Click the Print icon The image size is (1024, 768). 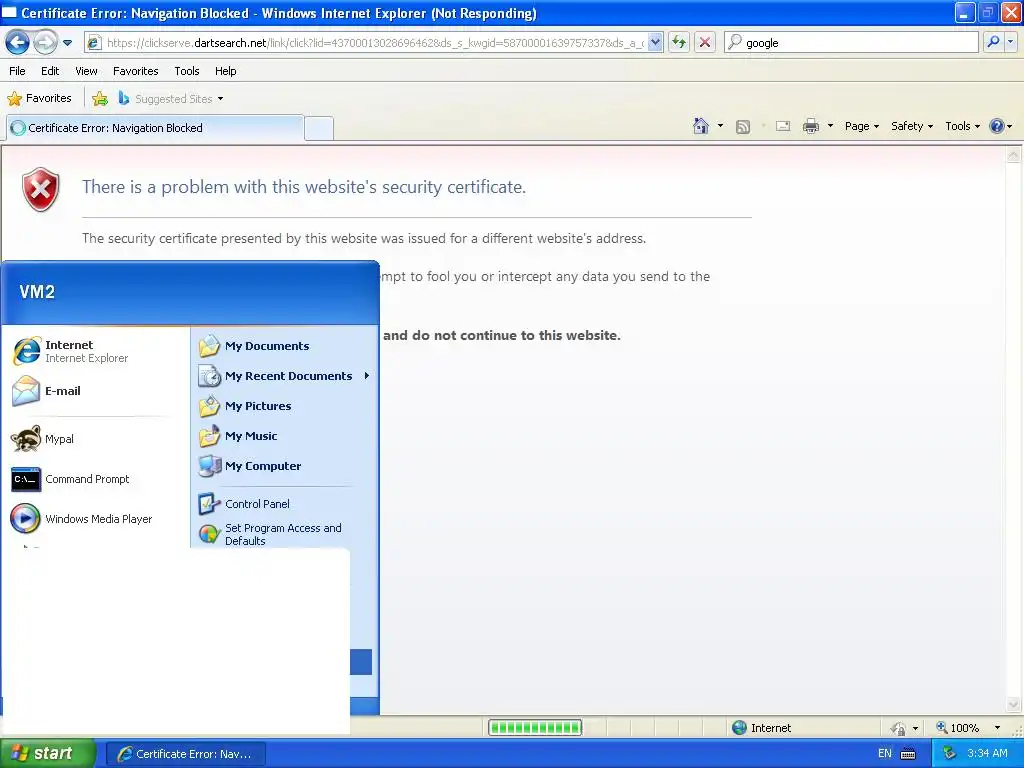tap(810, 127)
